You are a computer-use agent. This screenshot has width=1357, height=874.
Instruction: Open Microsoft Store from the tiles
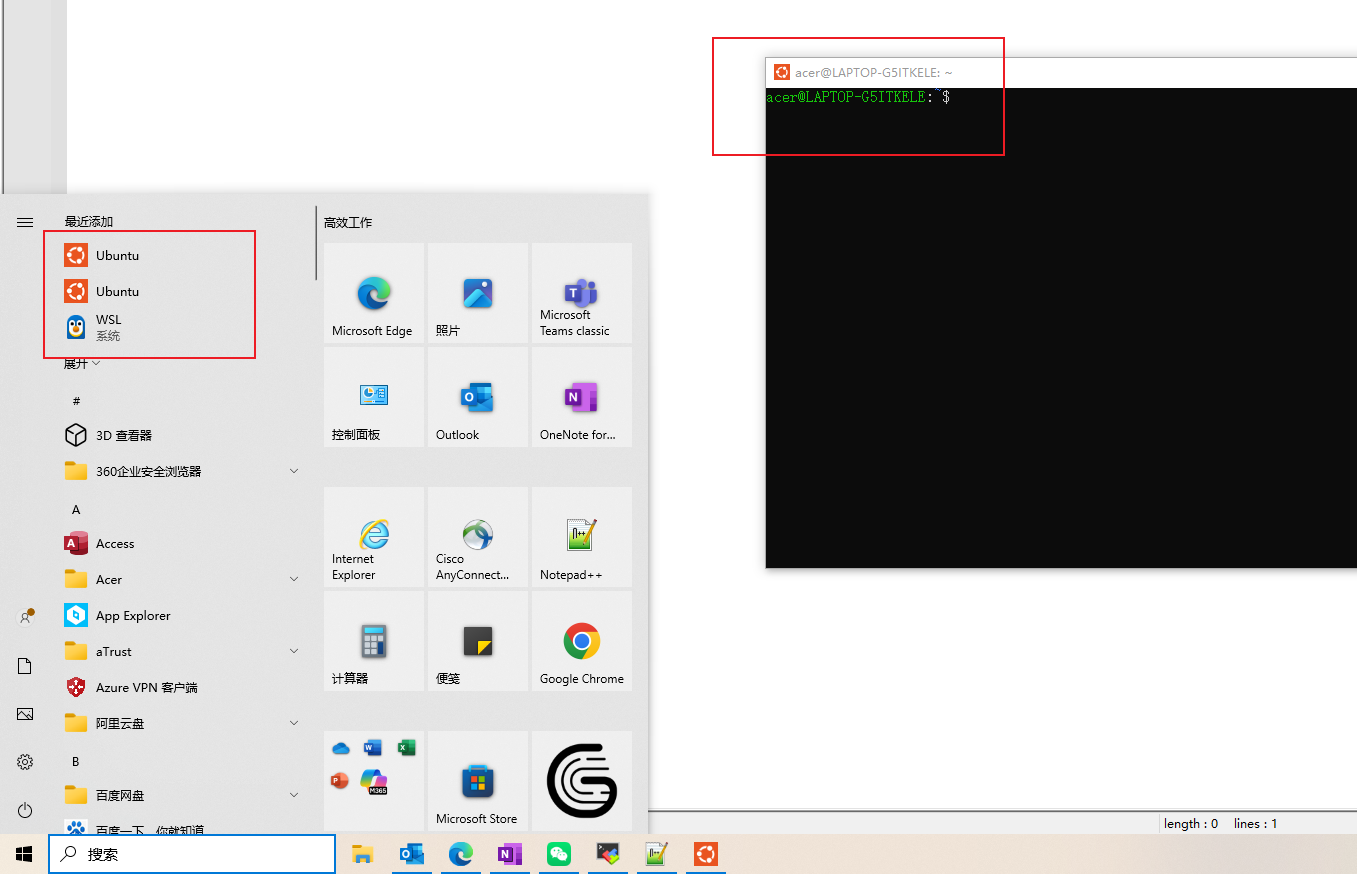tap(477, 780)
